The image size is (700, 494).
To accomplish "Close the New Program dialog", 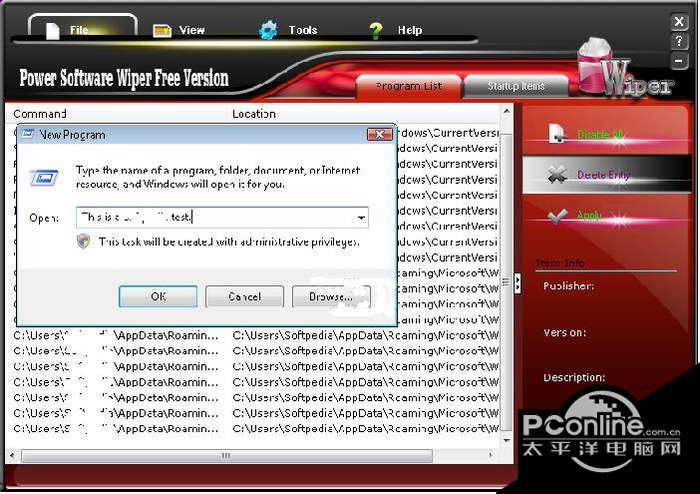I will tap(379, 134).
